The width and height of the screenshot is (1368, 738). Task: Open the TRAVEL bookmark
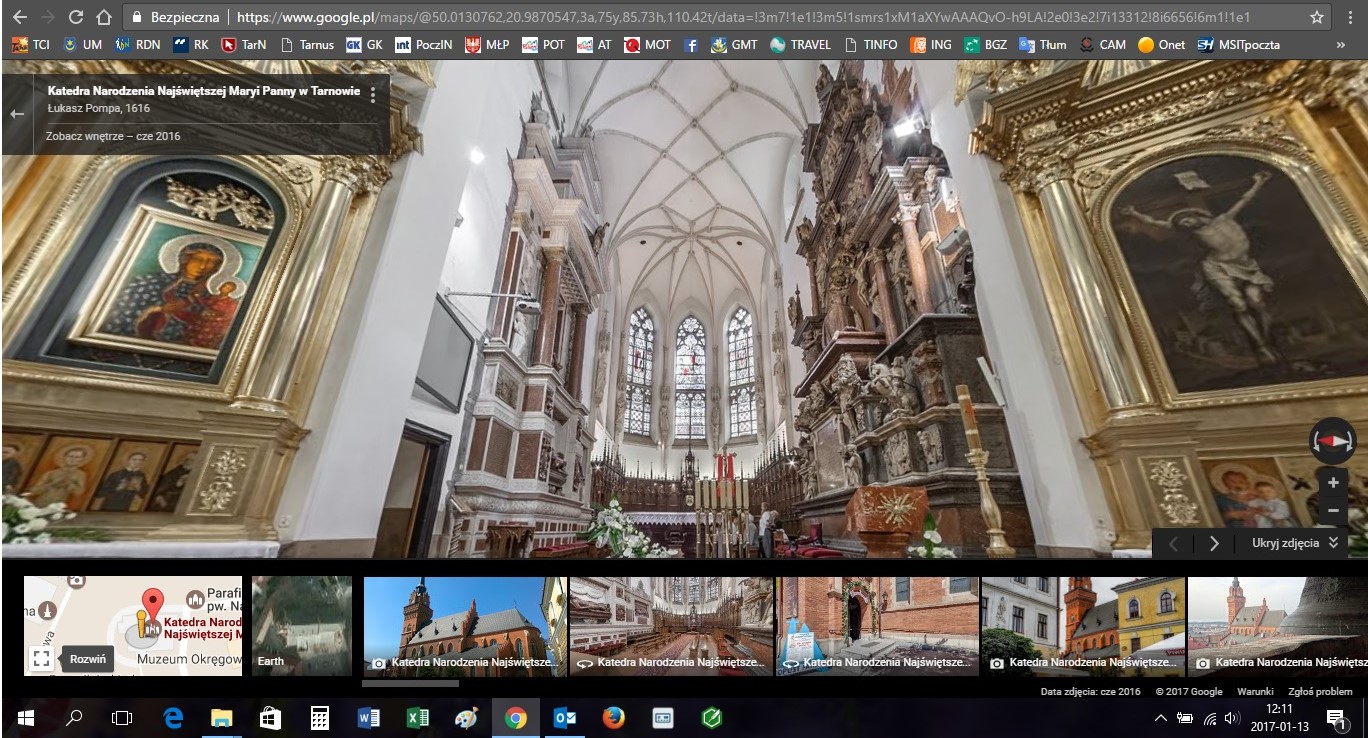[x=801, y=44]
